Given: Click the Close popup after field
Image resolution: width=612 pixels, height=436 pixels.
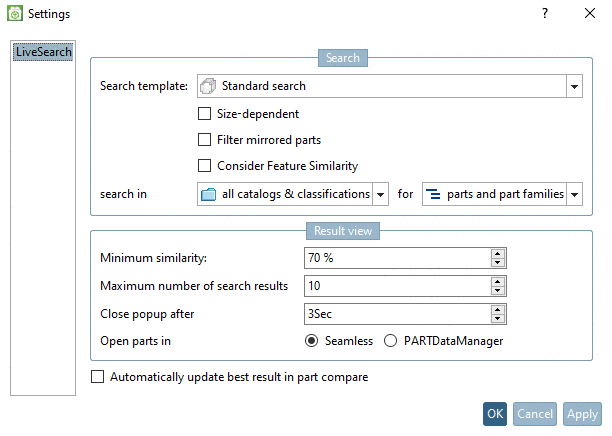Looking at the screenshot, I should pyautogui.click(x=397, y=314).
